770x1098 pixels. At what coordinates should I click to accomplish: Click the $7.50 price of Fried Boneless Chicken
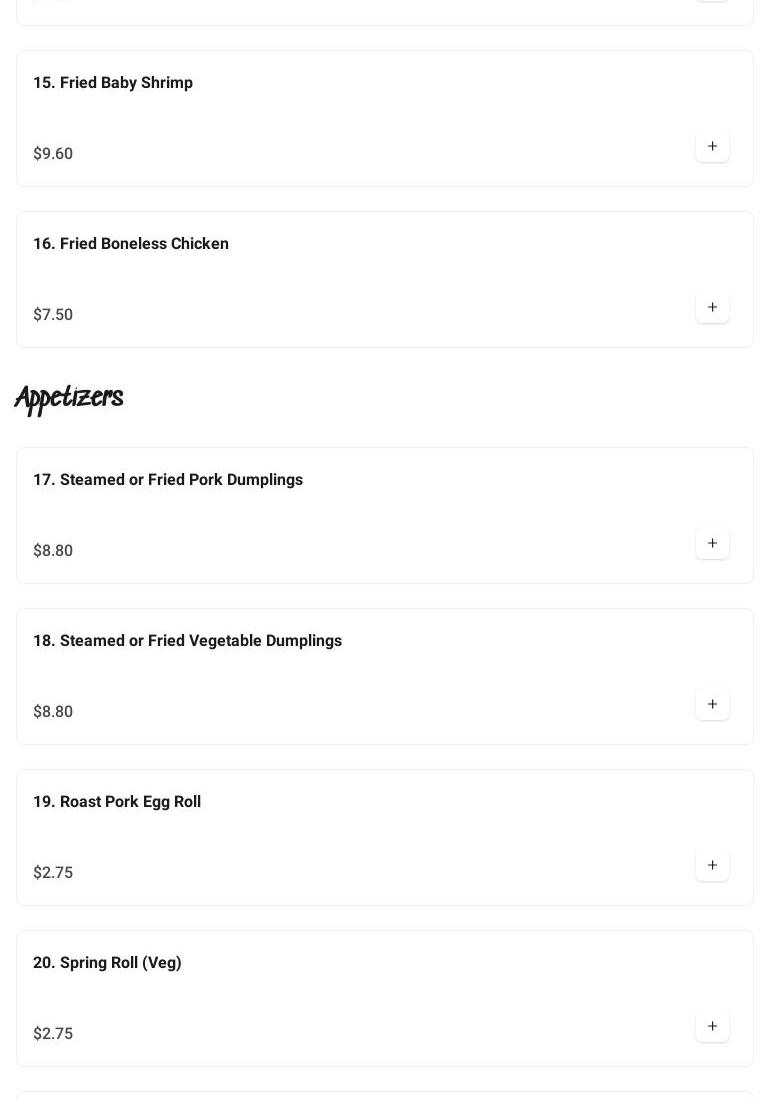53,315
